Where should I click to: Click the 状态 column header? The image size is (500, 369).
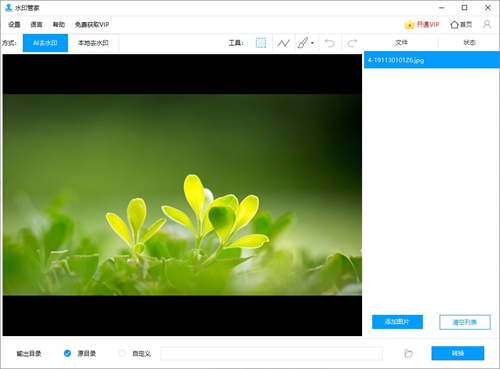click(469, 43)
